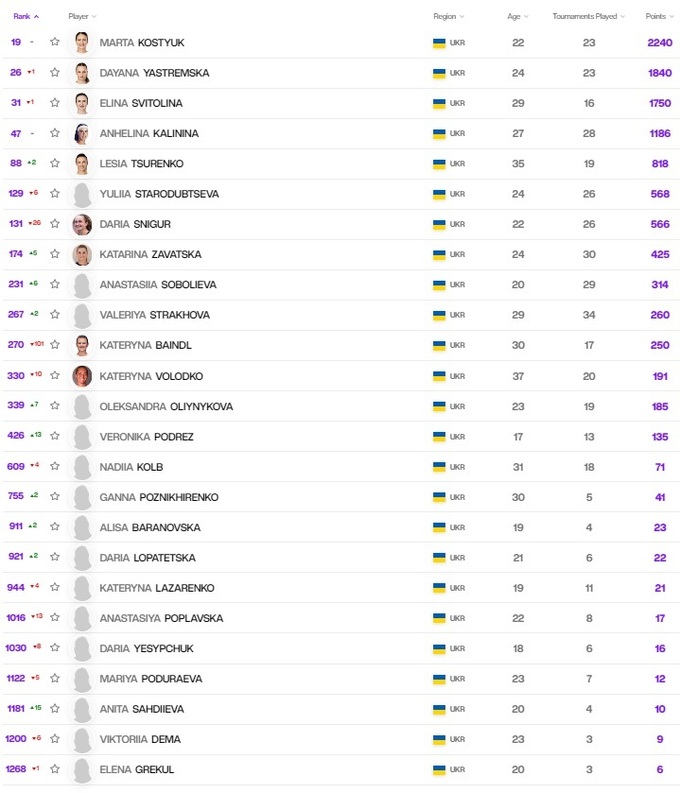Sort players using the Age column header
This screenshot has width=680, height=793.
(x=518, y=17)
